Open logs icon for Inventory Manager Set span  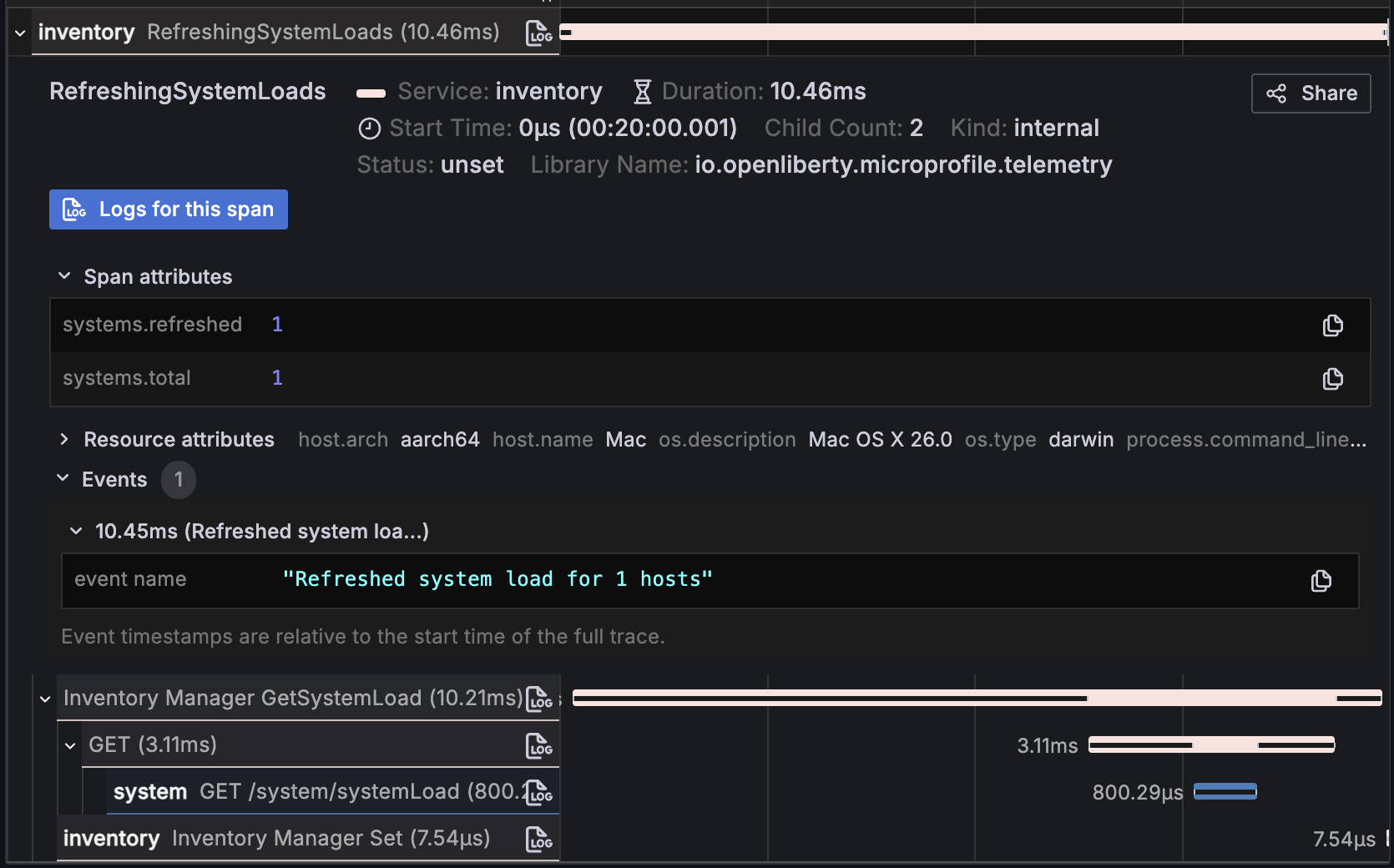click(538, 839)
